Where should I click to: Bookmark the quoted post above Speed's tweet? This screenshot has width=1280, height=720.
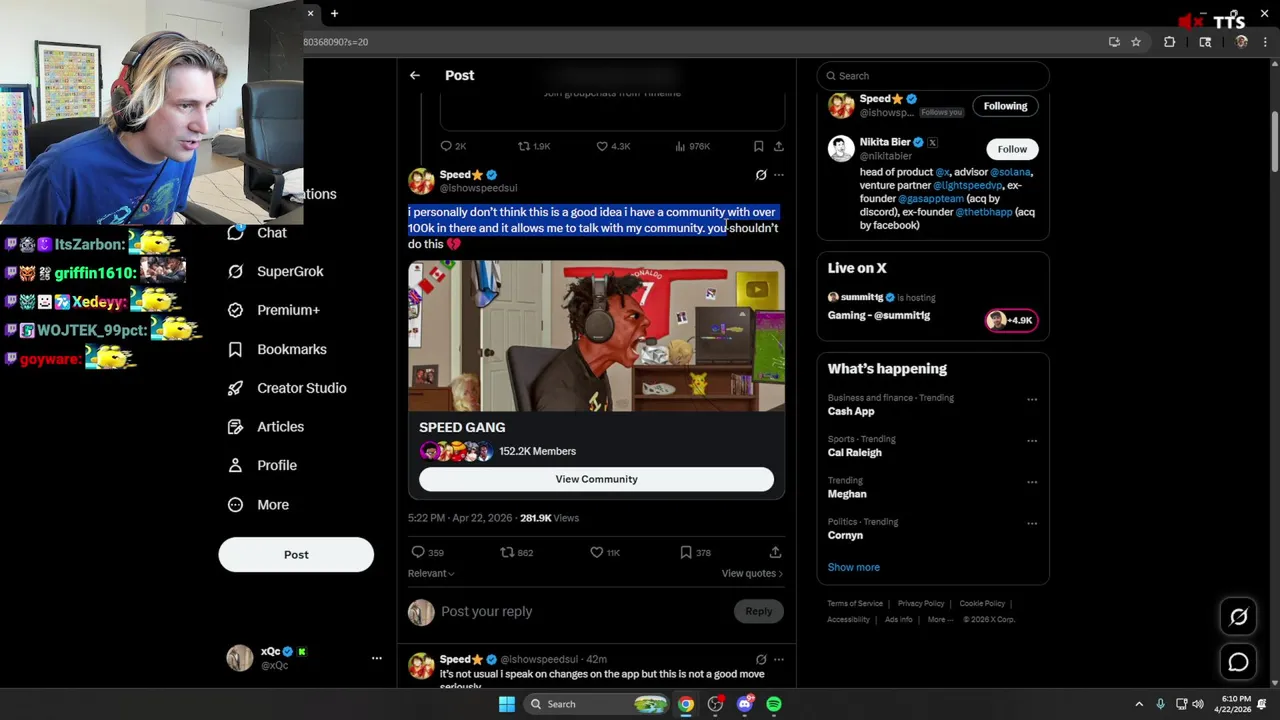(759, 146)
